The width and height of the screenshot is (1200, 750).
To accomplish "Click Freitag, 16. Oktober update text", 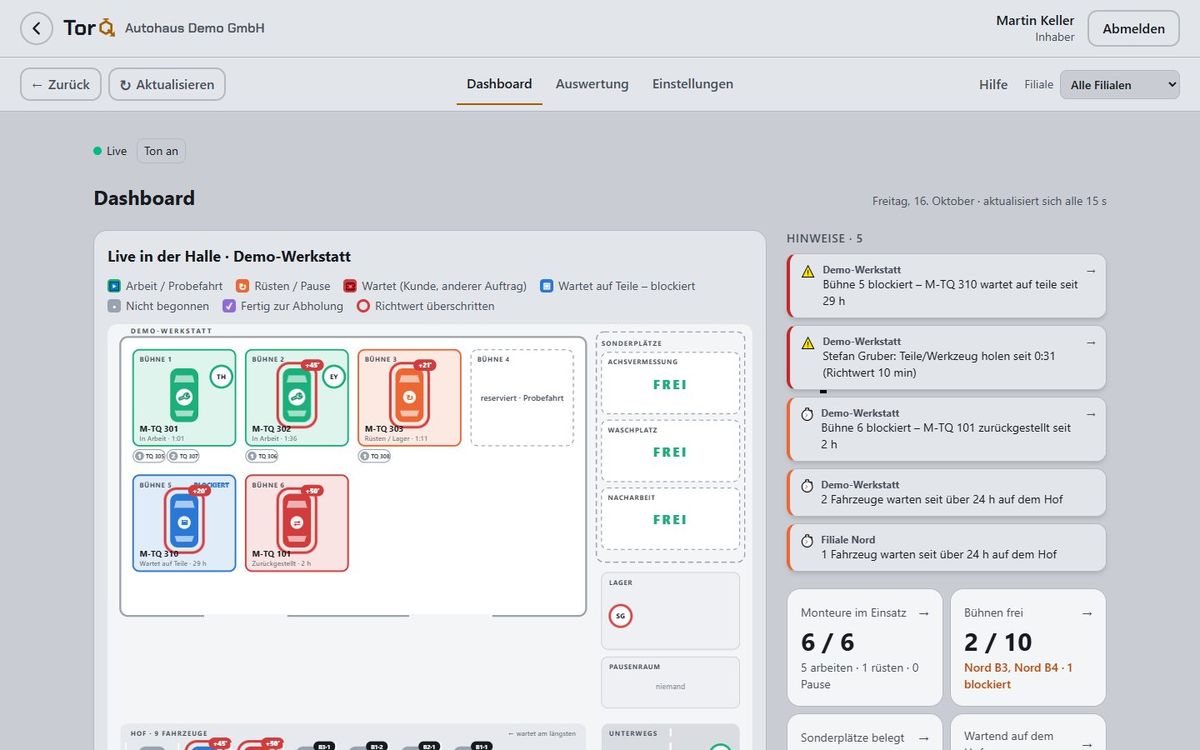I will click(989, 201).
